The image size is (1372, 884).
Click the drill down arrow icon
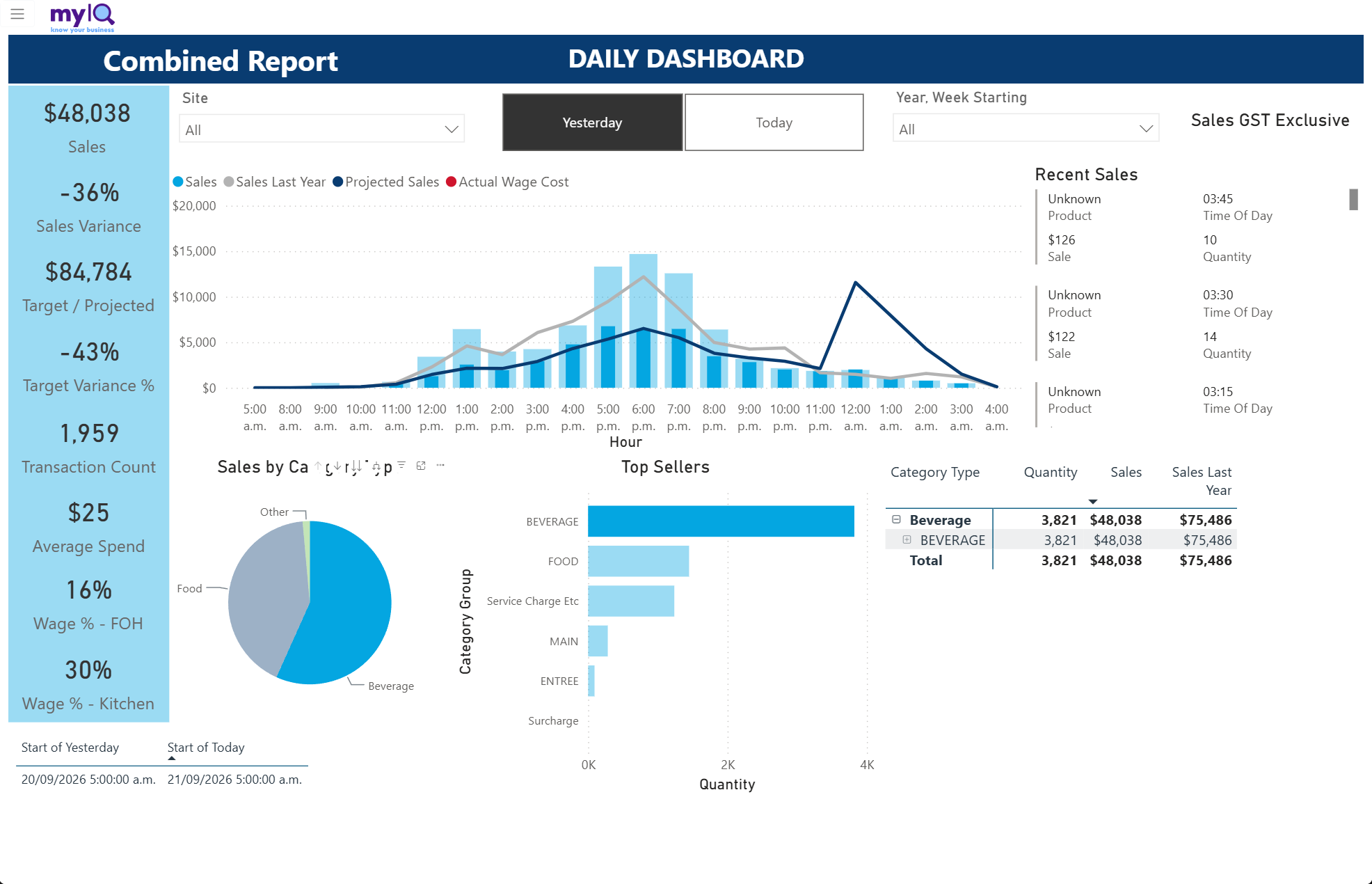[337, 466]
